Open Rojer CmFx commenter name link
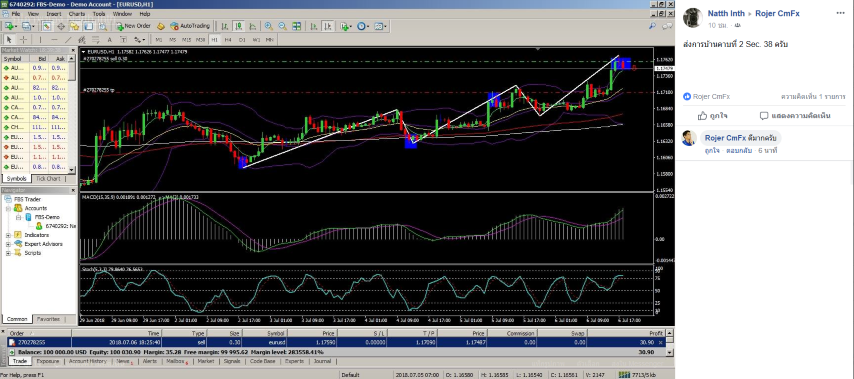This screenshot has width=854, height=379. pyautogui.click(x=726, y=138)
